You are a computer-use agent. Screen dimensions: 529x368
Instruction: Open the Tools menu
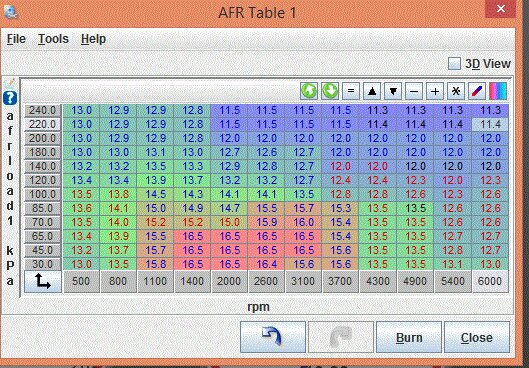[53, 39]
